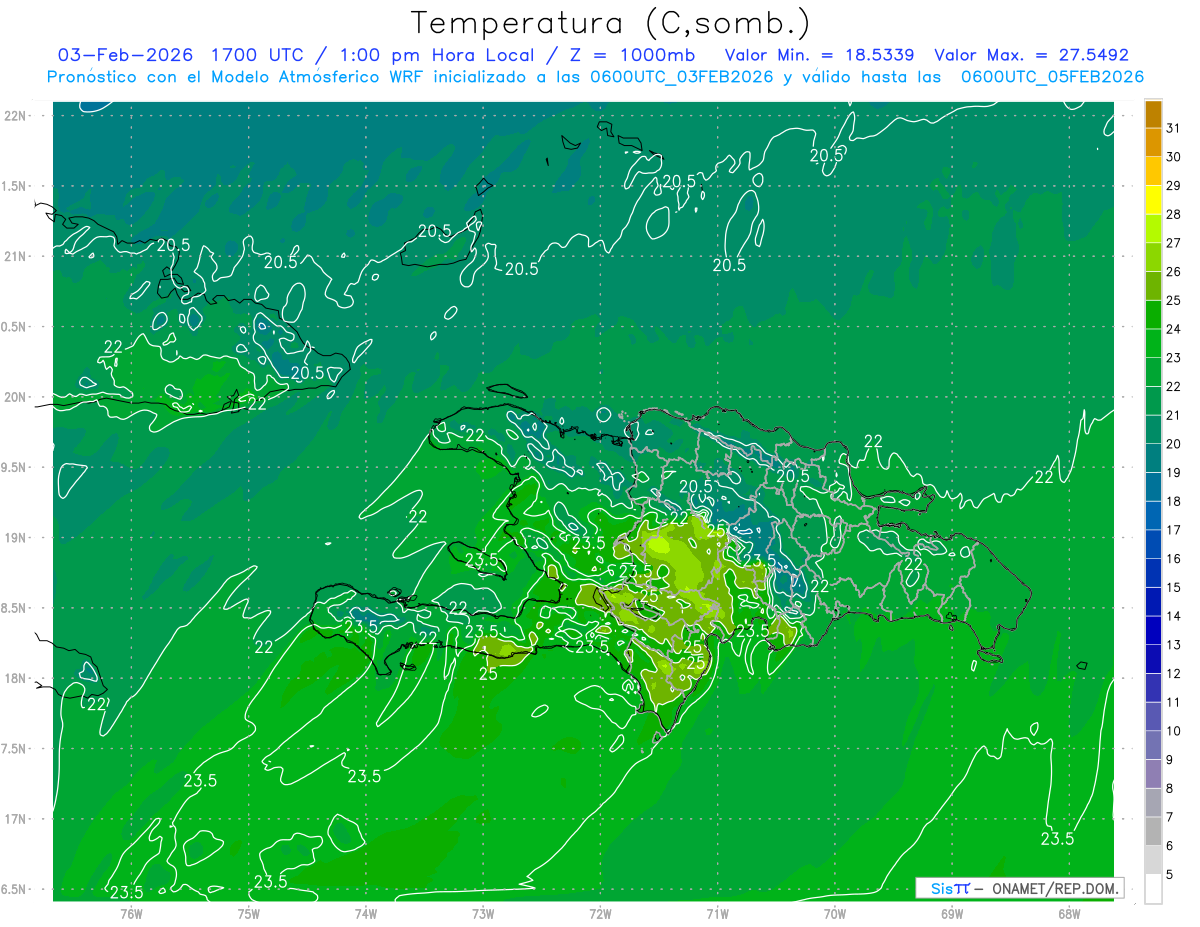Click the '25' label on the color scale
1200x927 pixels.
point(1173,300)
